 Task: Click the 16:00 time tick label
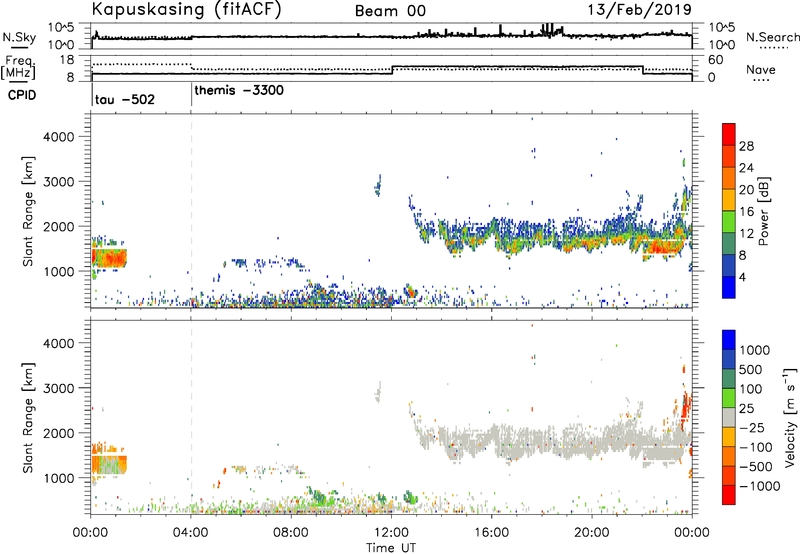tap(491, 533)
